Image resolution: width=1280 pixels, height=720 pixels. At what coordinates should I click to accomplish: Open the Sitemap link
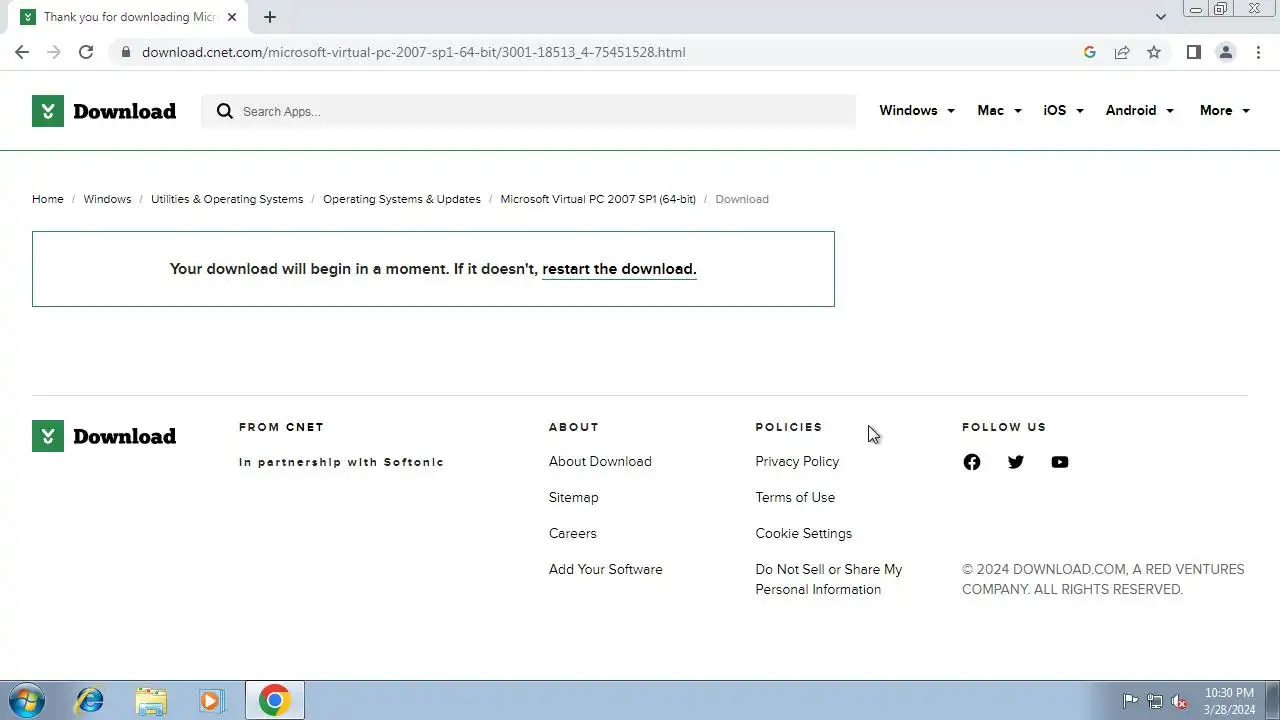tap(574, 498)
